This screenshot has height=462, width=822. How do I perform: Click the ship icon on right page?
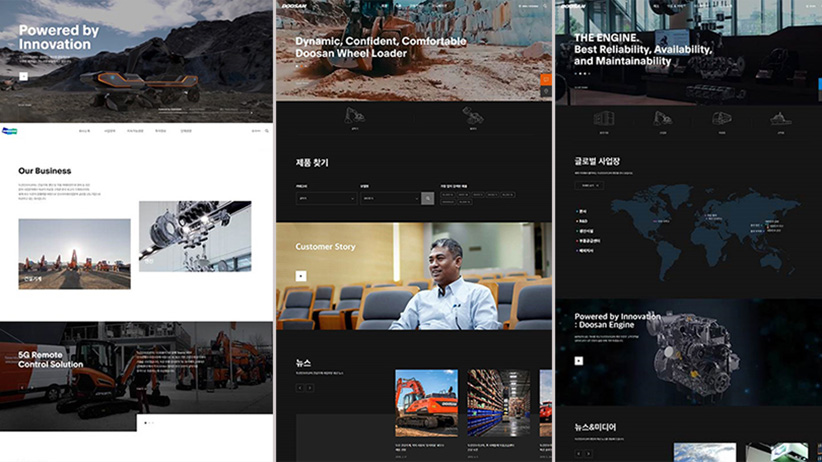coord(781,119)
